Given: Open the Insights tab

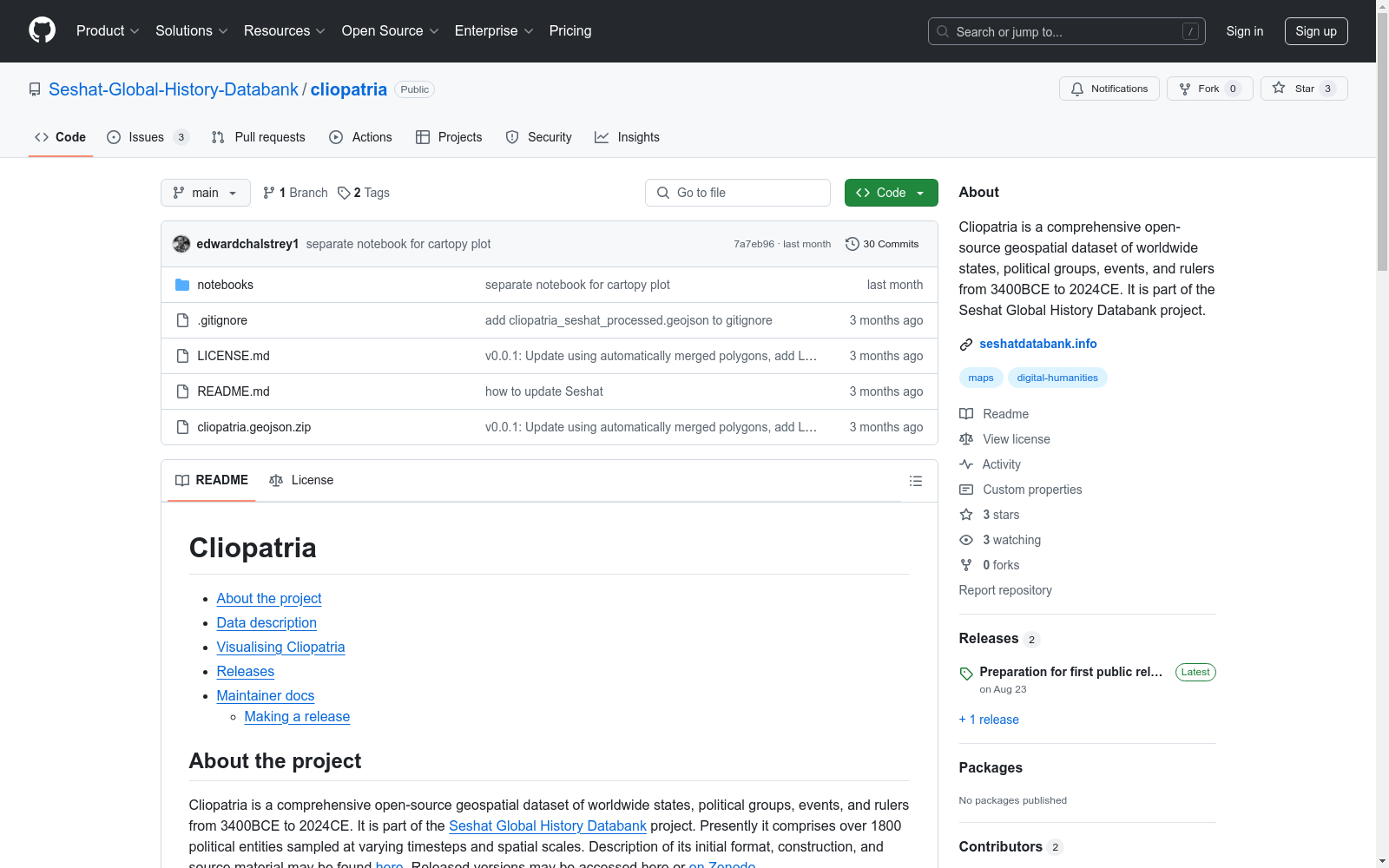Looking at the screenshot, I should [627, 137].
